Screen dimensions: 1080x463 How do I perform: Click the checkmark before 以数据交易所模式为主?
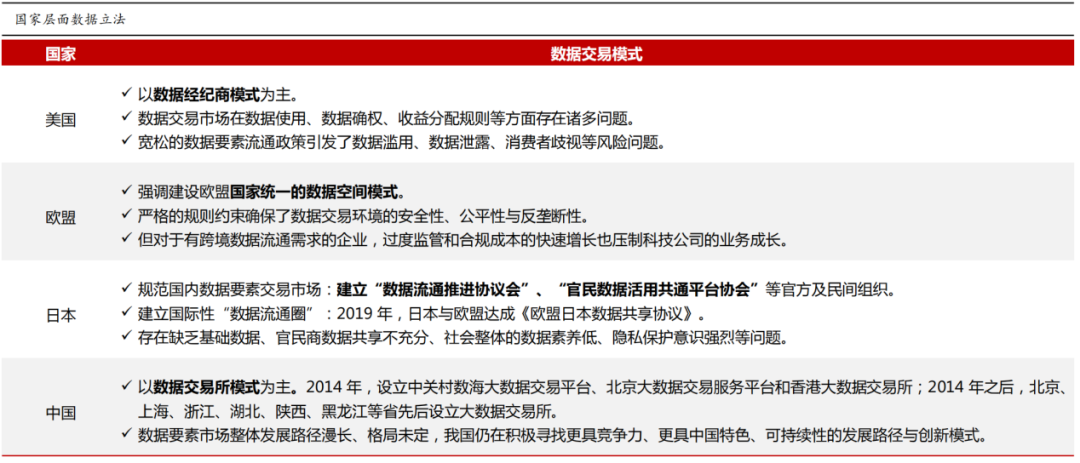126,385
